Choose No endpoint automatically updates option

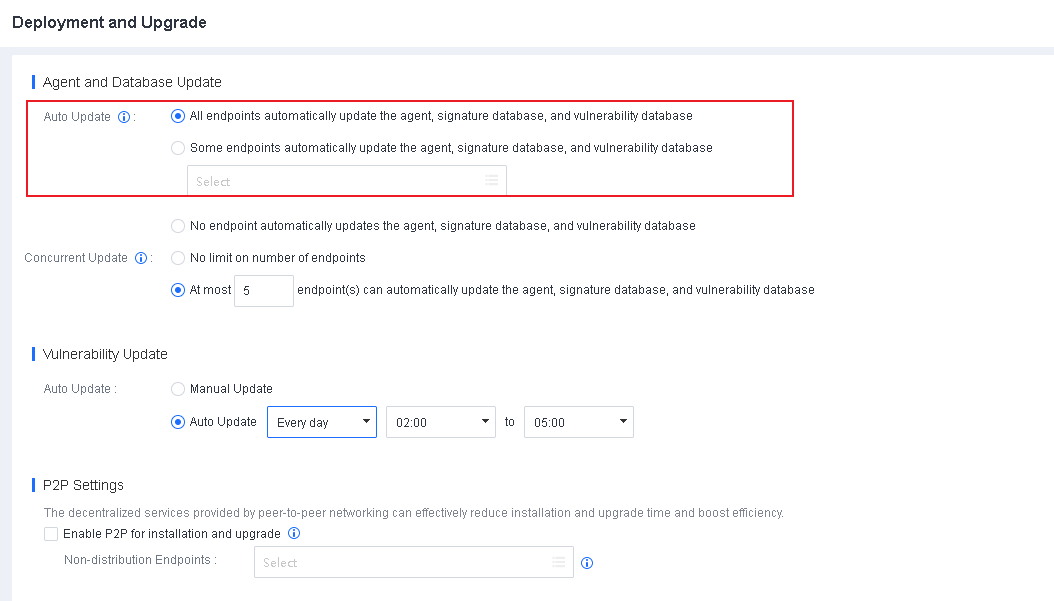pos(178,226)
